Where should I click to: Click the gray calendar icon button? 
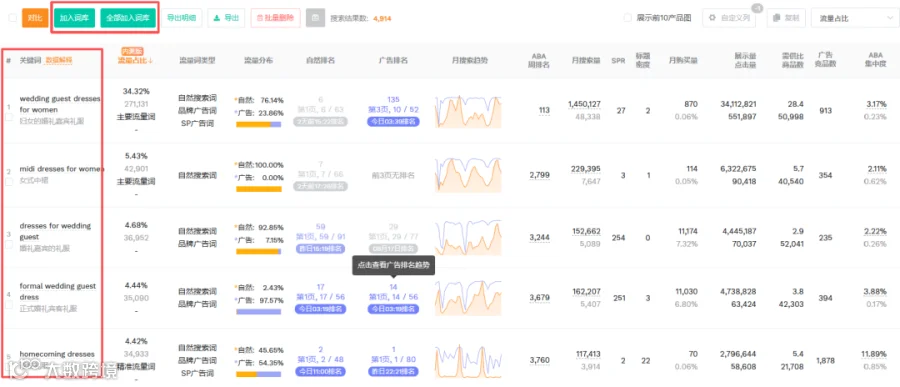click(315, 18)
